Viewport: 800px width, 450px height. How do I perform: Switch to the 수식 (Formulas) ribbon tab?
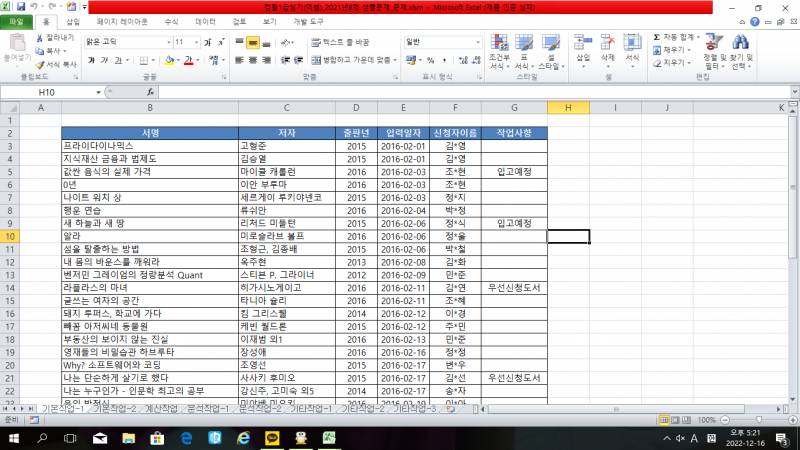point(171,20)
